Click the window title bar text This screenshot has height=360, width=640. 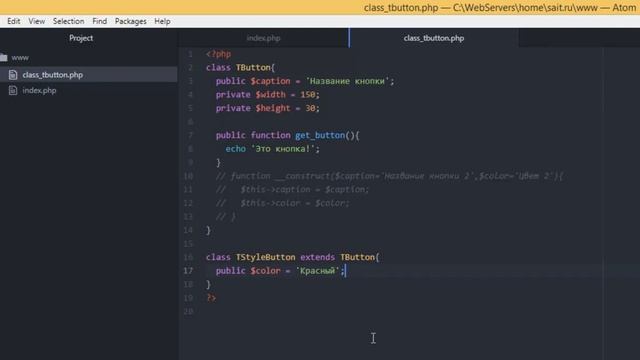500,7
